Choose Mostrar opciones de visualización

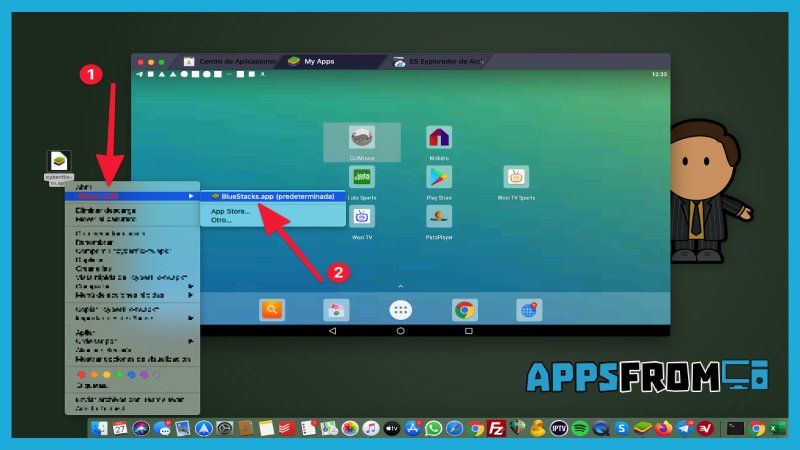tap(133, 359)
